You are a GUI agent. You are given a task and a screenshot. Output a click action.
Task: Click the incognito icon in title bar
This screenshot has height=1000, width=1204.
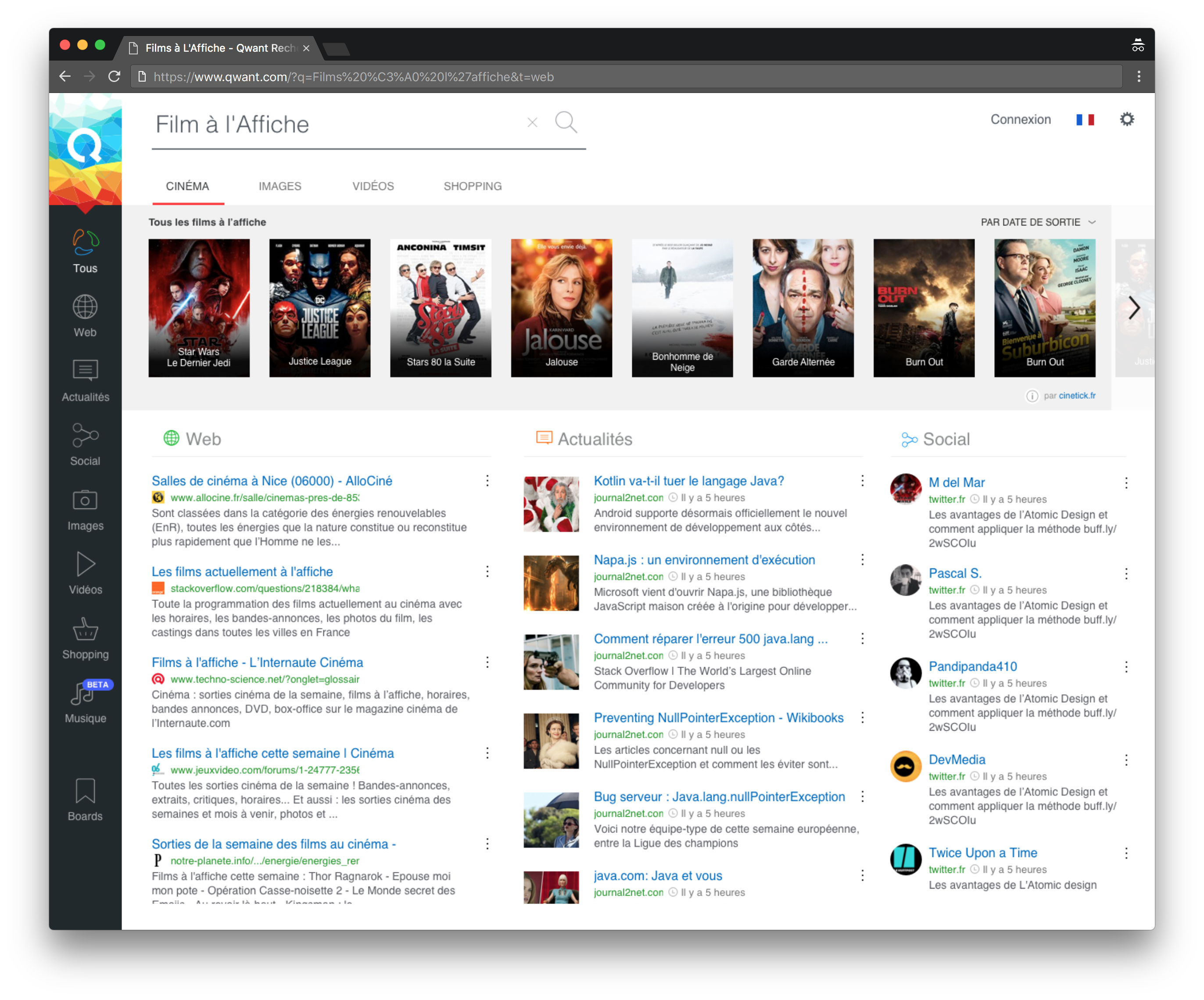click(x=1137, y=45)
